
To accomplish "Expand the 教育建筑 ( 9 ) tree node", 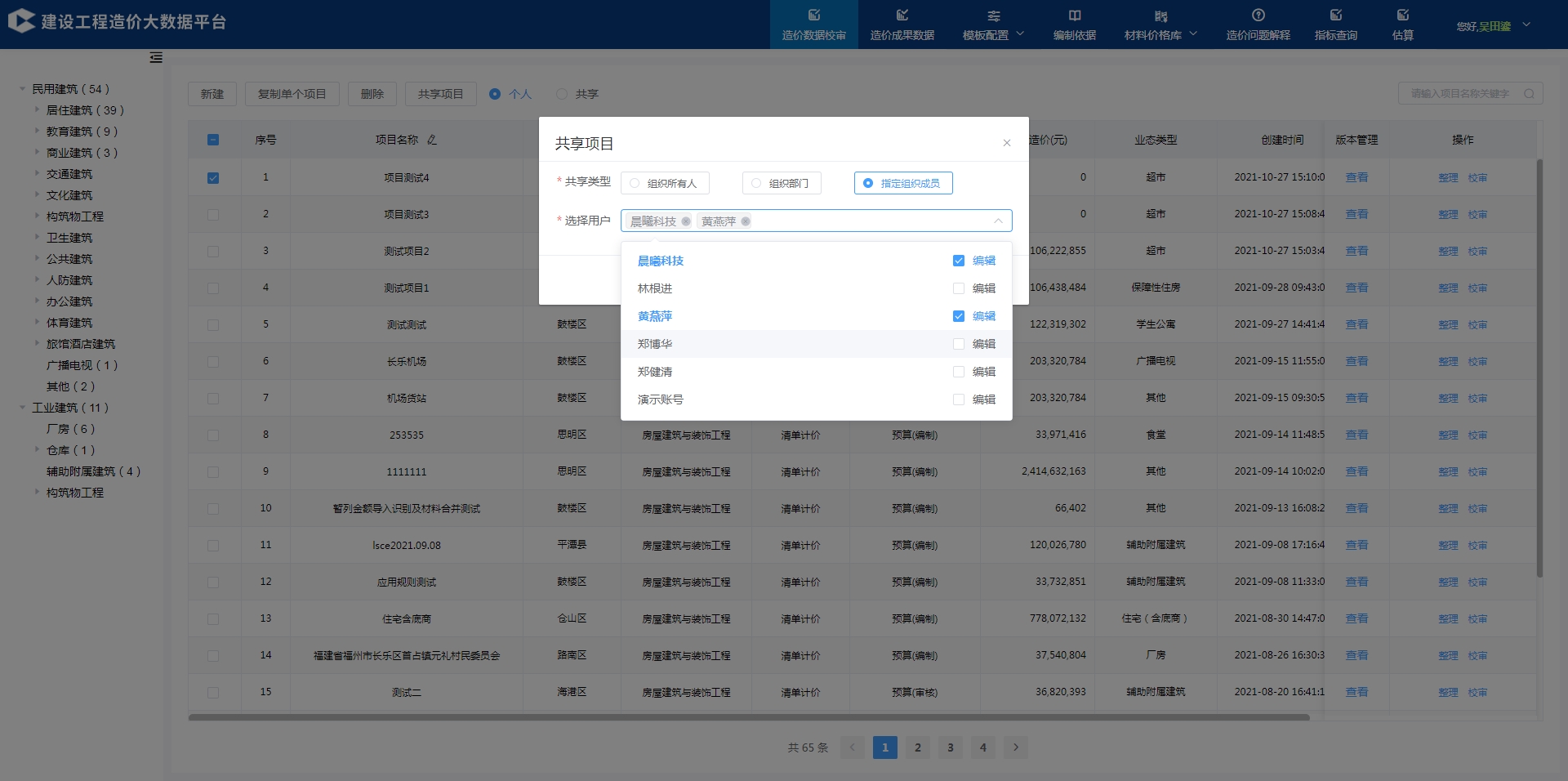I will (37, 131).
